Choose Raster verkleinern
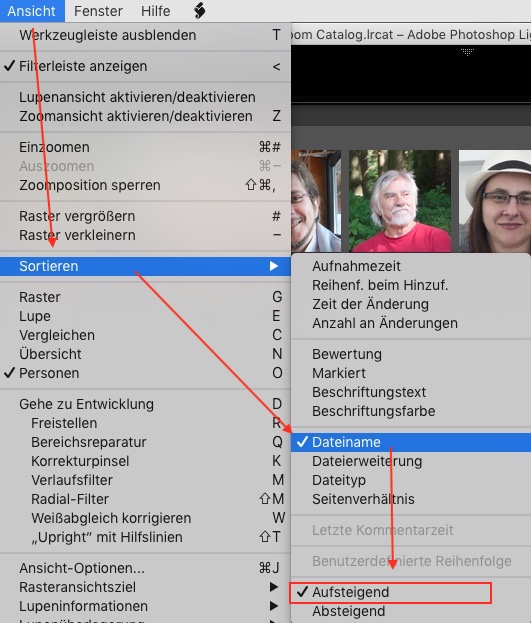 point(145,235)
